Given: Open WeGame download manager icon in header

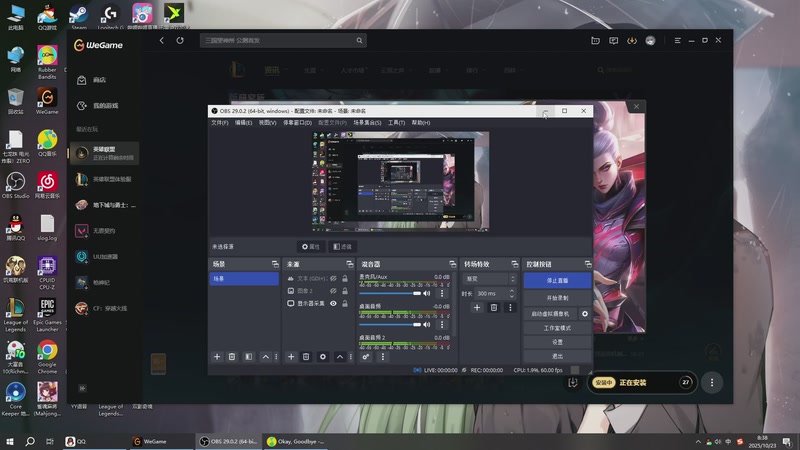Looking at the screenshot, I should [632, 40].
